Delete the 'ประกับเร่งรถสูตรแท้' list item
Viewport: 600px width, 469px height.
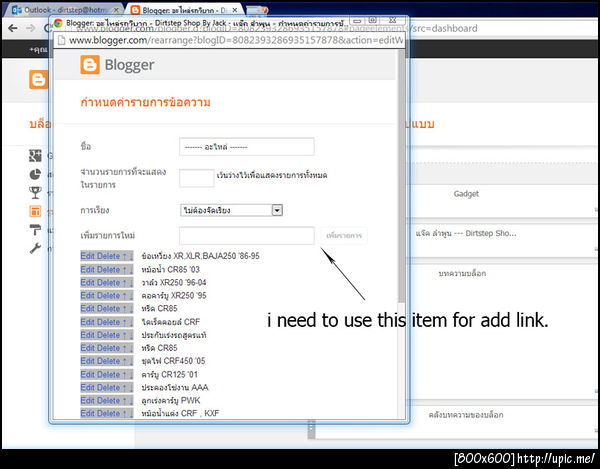click(109, 335)
